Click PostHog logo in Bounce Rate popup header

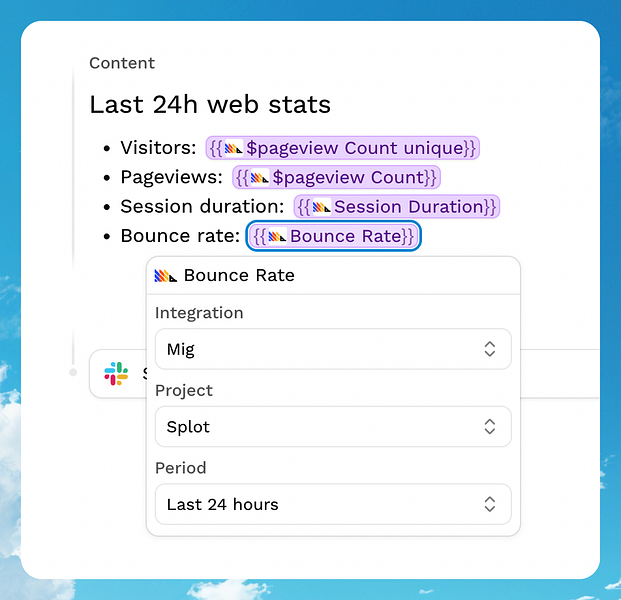tap(166, 276)
